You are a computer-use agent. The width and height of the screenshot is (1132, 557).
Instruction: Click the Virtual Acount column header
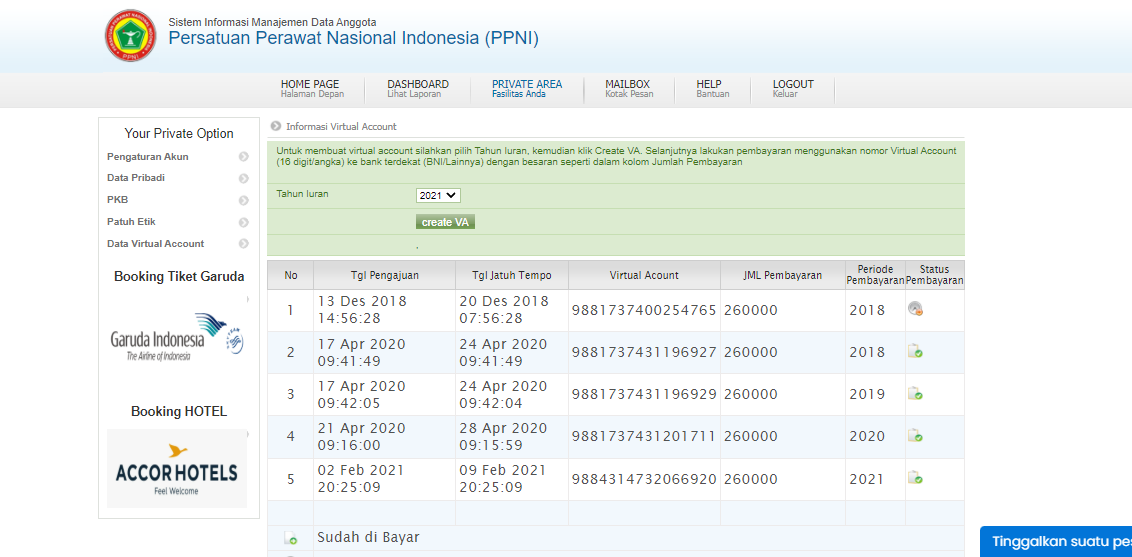[x=644, y=275]
